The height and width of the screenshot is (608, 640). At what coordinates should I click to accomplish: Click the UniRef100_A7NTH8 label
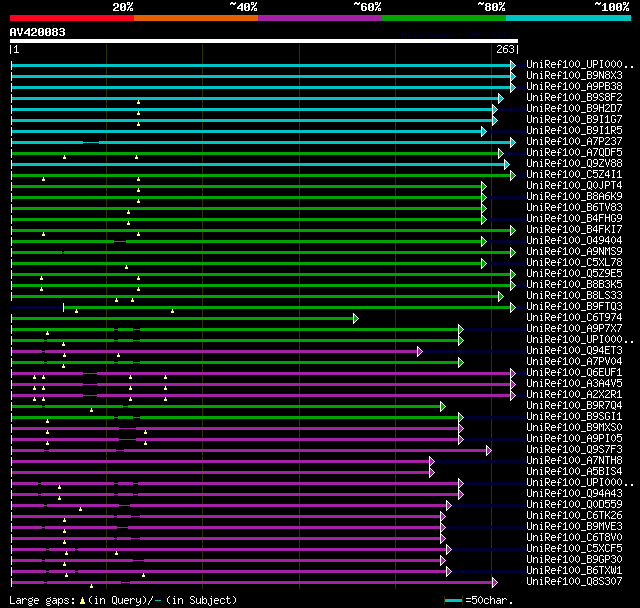tap(574, 461)
